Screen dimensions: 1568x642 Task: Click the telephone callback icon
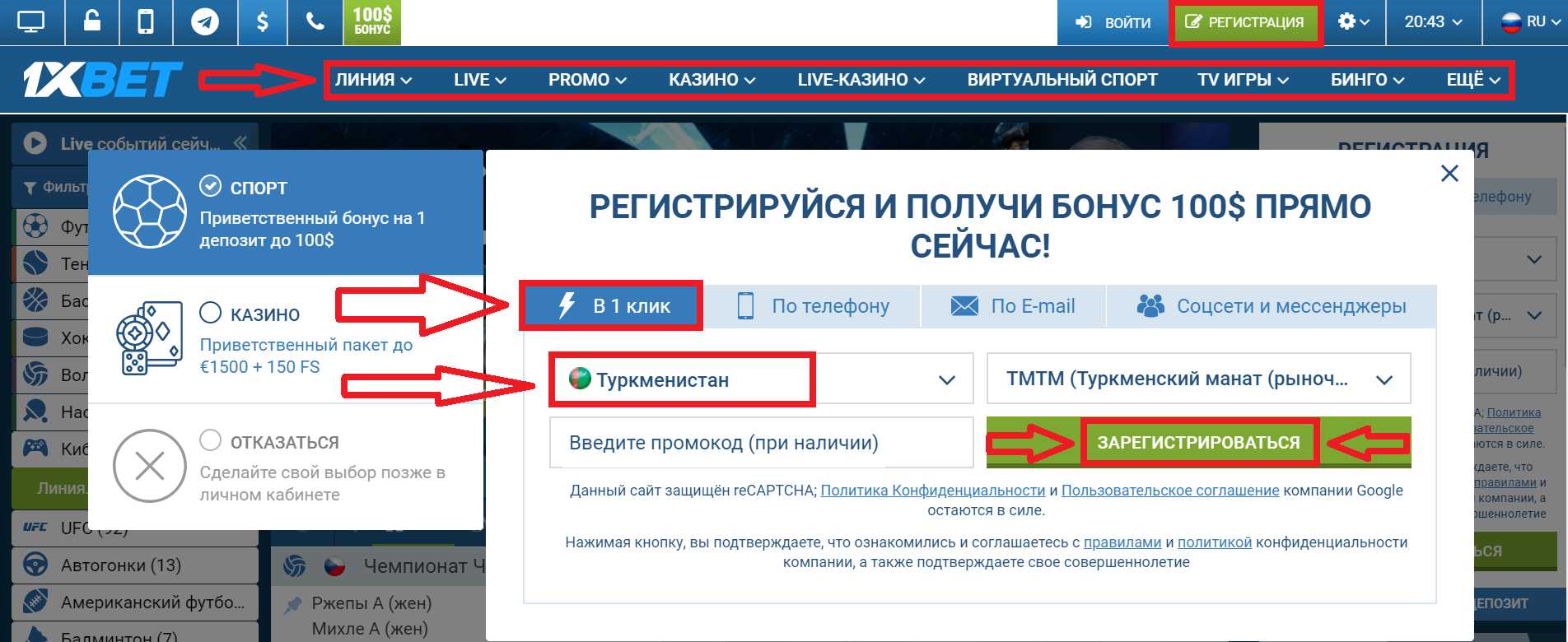315,22
